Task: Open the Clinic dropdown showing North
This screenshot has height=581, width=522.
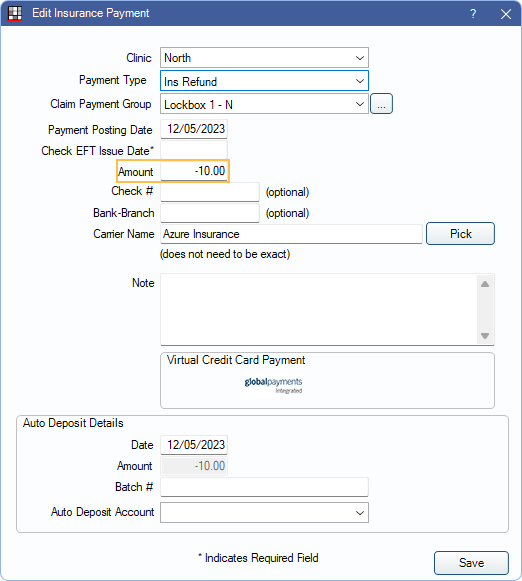Action: [264, 58]
